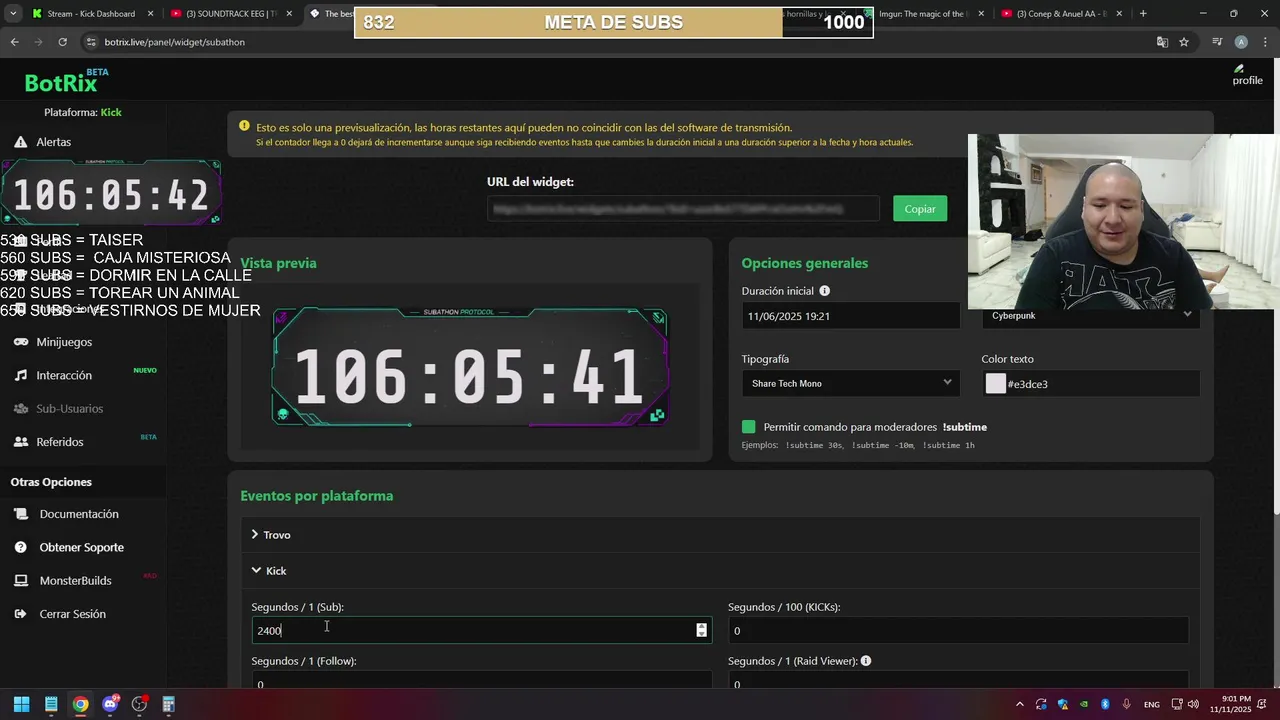
Task: Switch to SOUNDTRACK EEG tab
Action: coord(231,14)
